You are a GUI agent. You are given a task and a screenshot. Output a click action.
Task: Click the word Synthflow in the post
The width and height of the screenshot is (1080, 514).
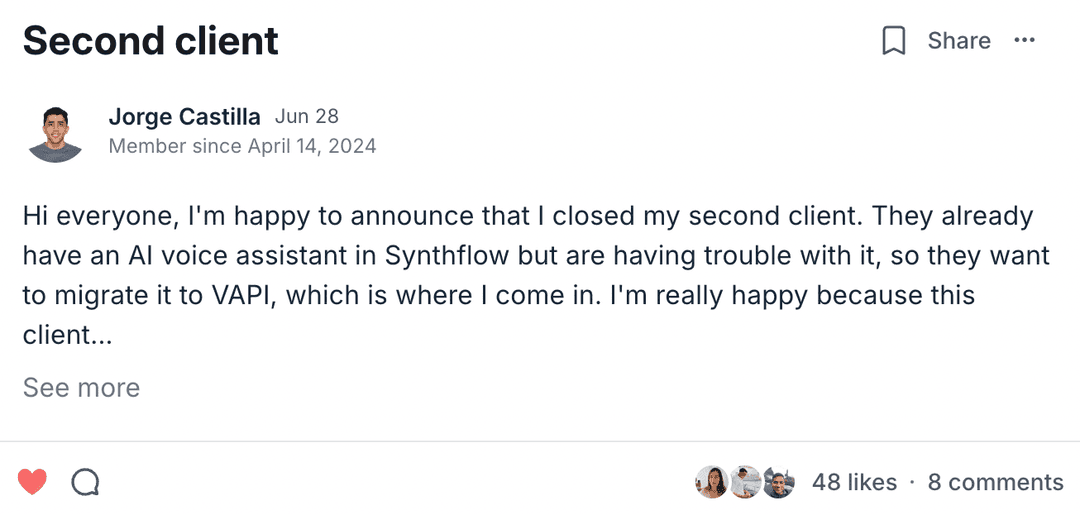click(447, 256)
